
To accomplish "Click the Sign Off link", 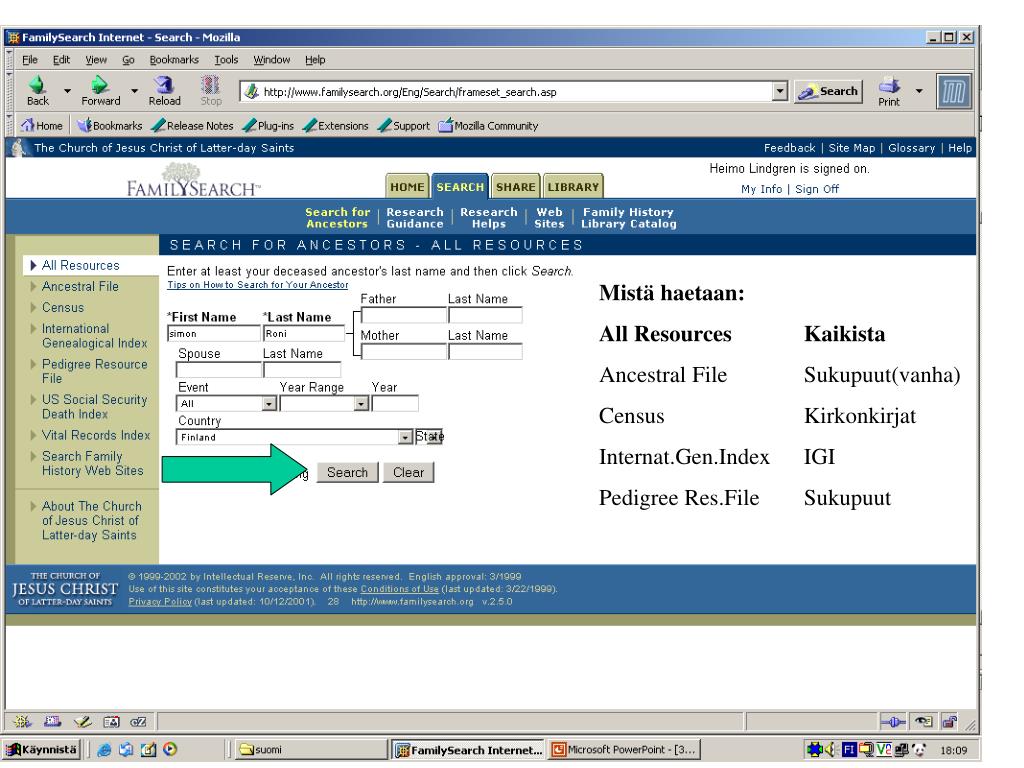I will pyautogui.click(x=816, y=189).
